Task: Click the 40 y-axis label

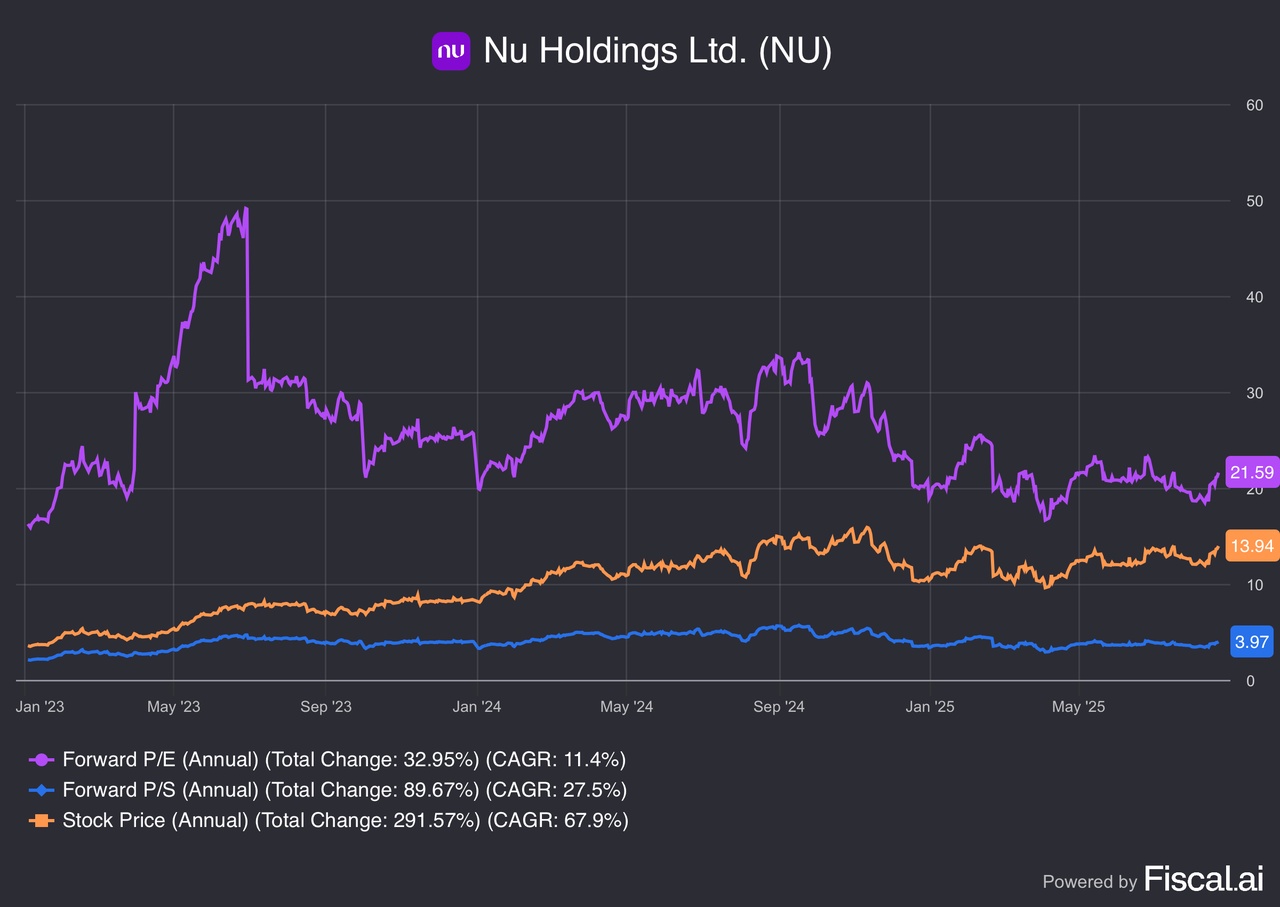Action: point(1254,297)
